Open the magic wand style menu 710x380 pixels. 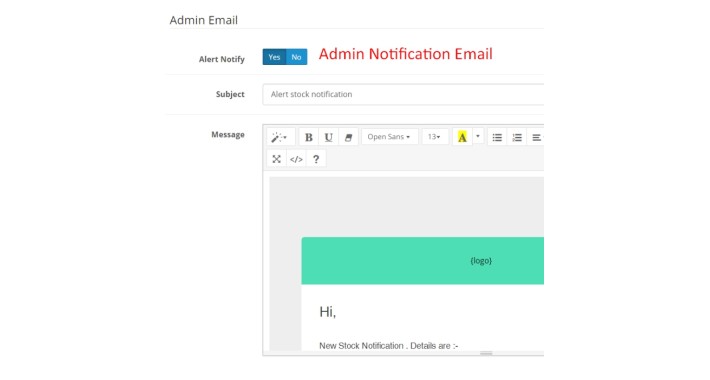pyautogui.click(x=280, y=137)
